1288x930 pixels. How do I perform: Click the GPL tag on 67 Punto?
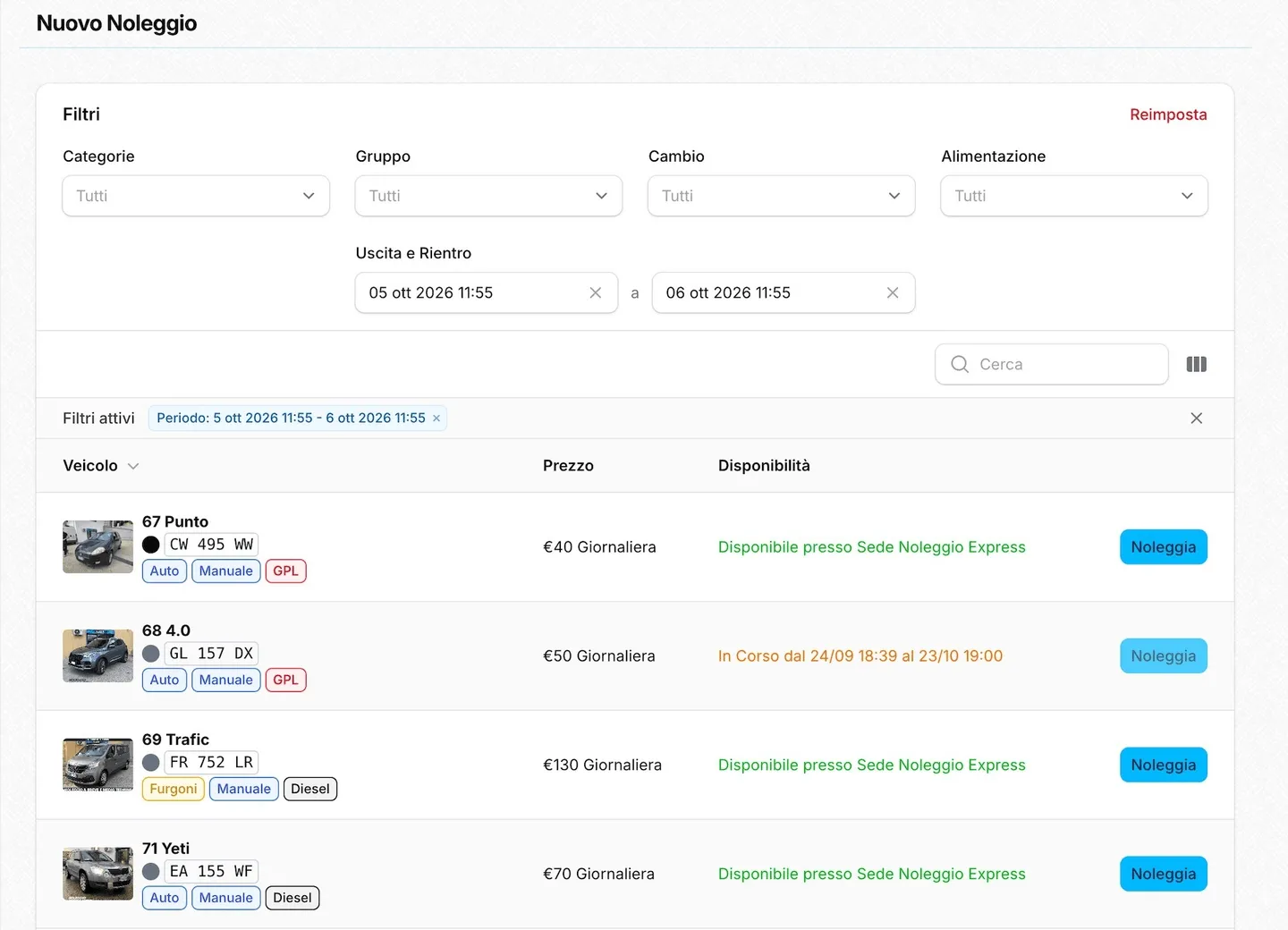tap(286, 571)
